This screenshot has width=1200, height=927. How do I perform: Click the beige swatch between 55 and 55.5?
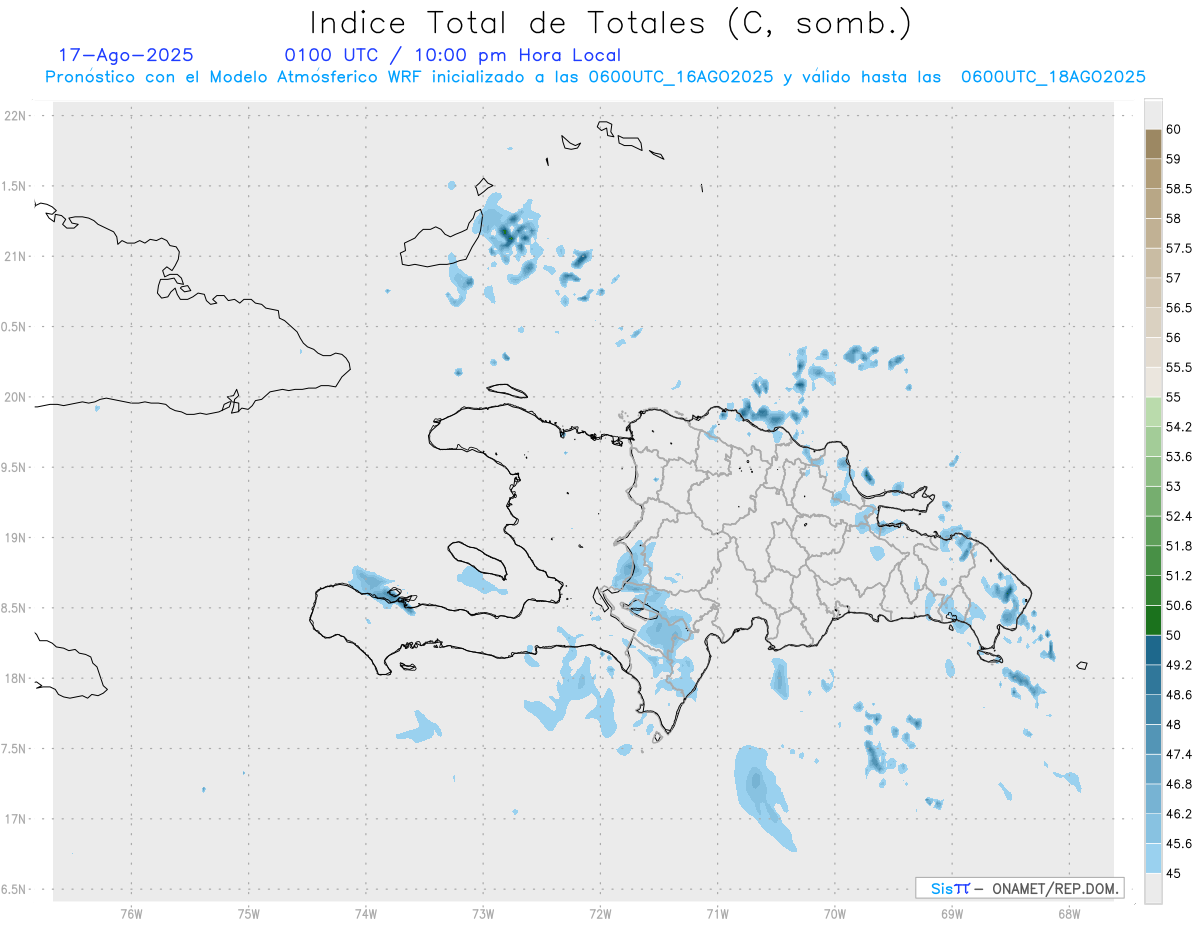pyautogui.click(x=1153, y=382)
